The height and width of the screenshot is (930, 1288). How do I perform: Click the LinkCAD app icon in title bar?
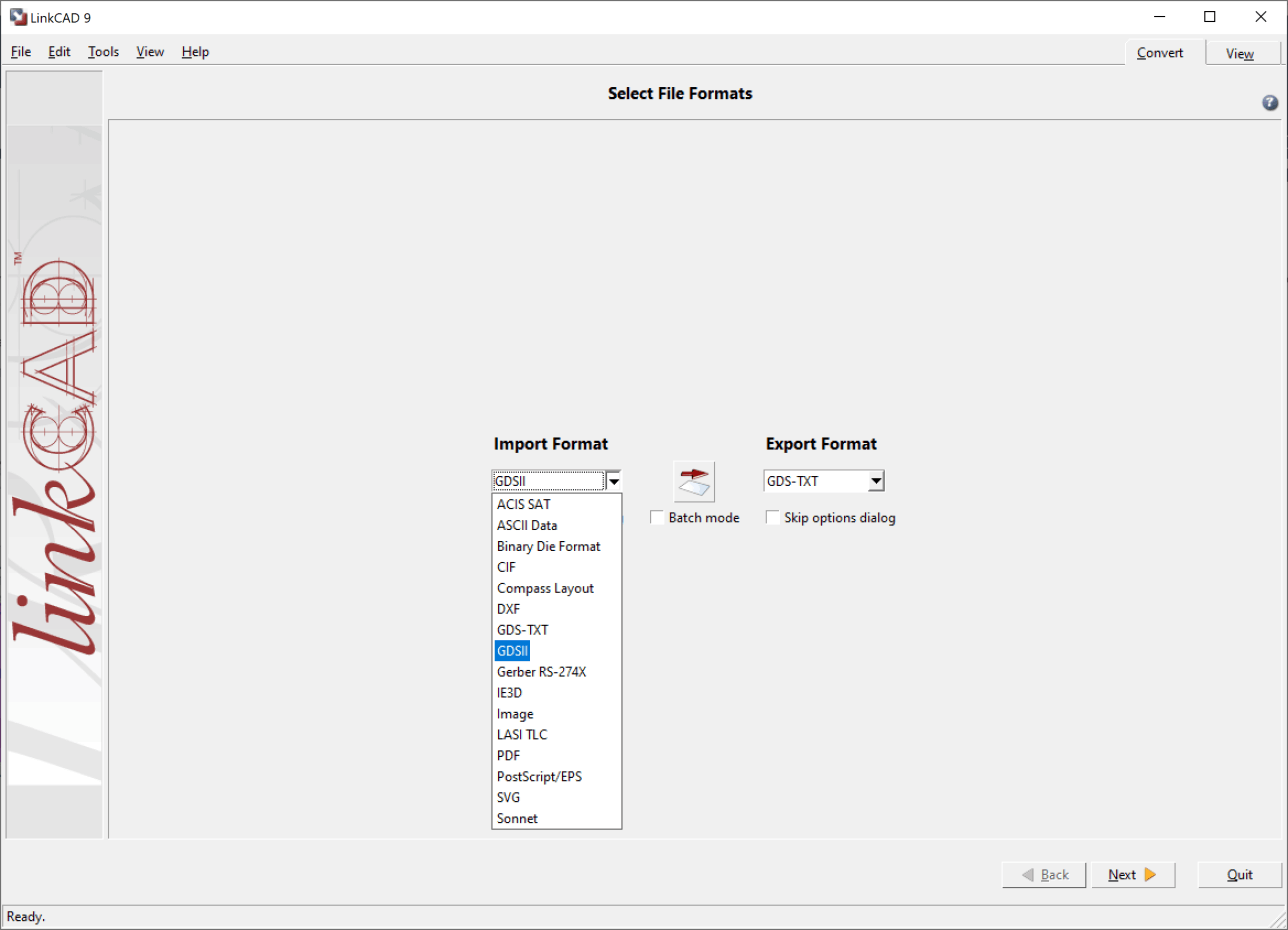[18, 17]
